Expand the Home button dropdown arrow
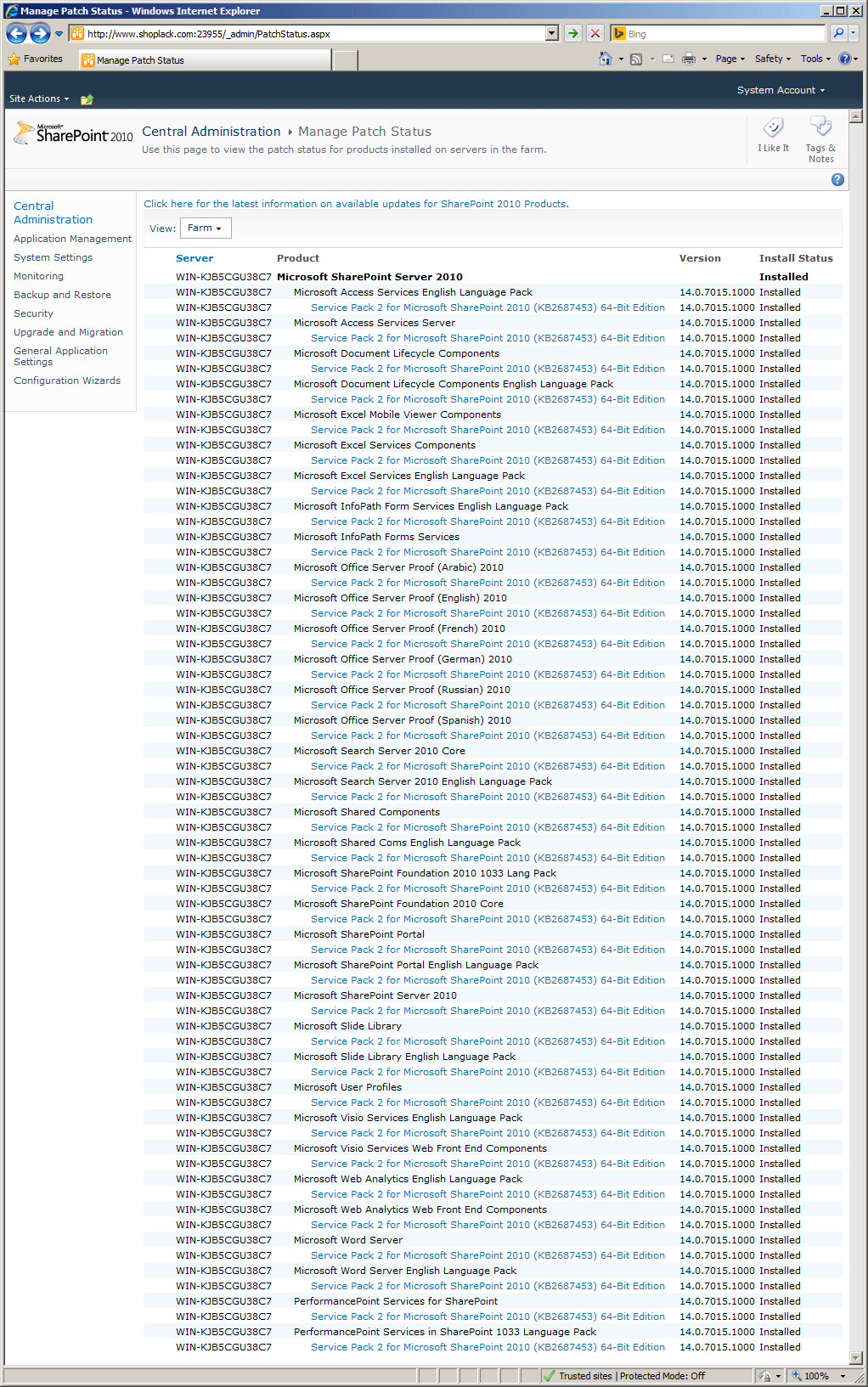 [x=621, y=59]
